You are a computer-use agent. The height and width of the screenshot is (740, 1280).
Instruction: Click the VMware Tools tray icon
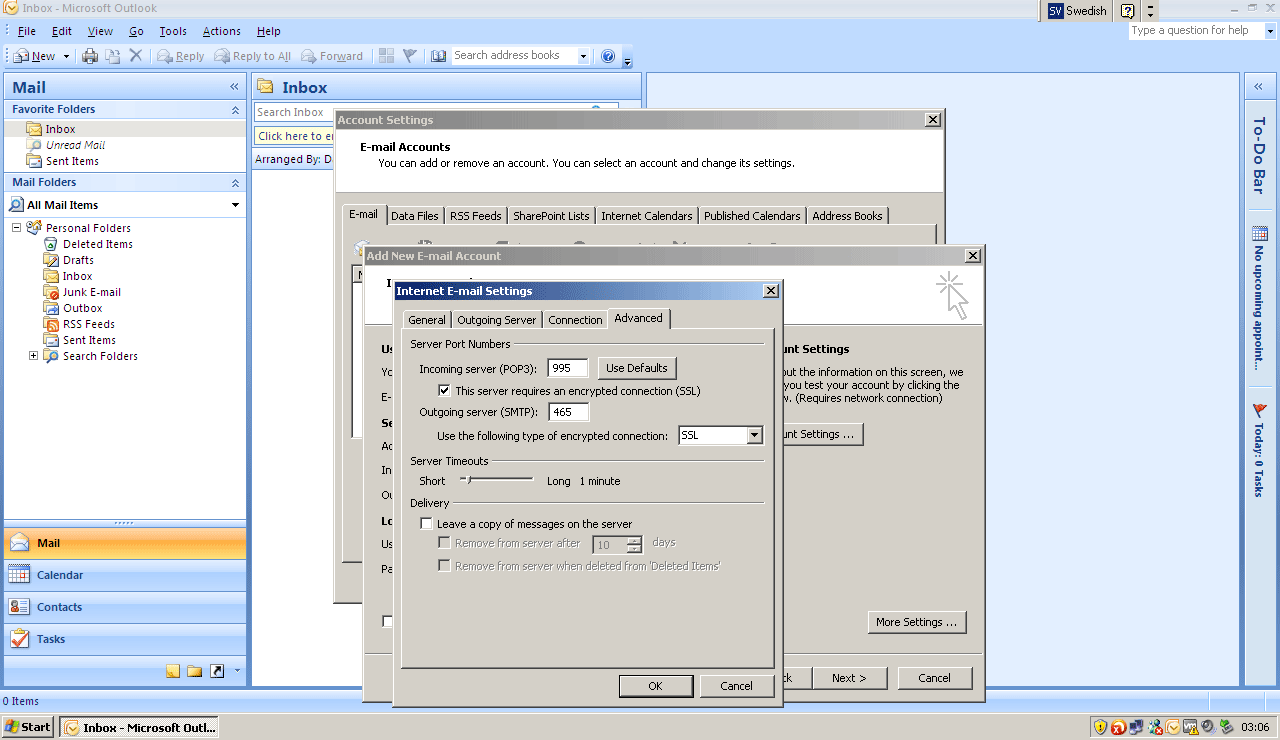1190,728
